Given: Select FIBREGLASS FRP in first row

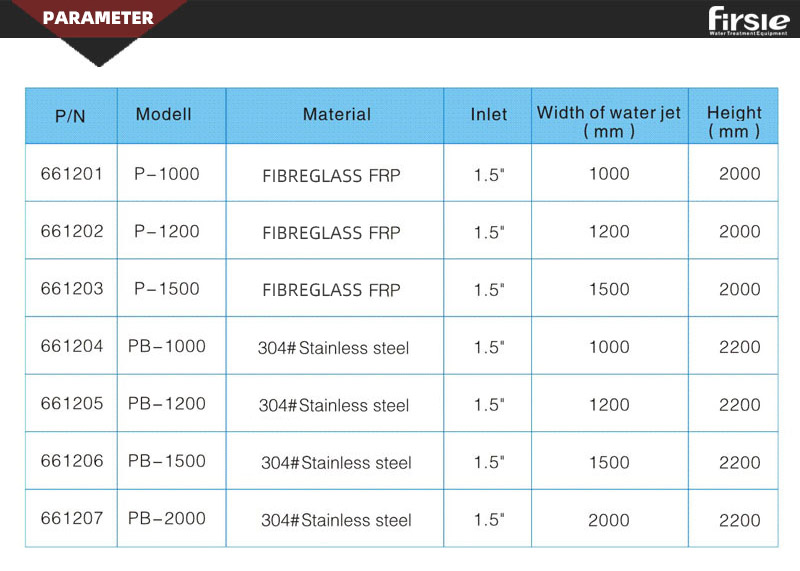Looking at the screenshot, I should [x=332, y=176].
